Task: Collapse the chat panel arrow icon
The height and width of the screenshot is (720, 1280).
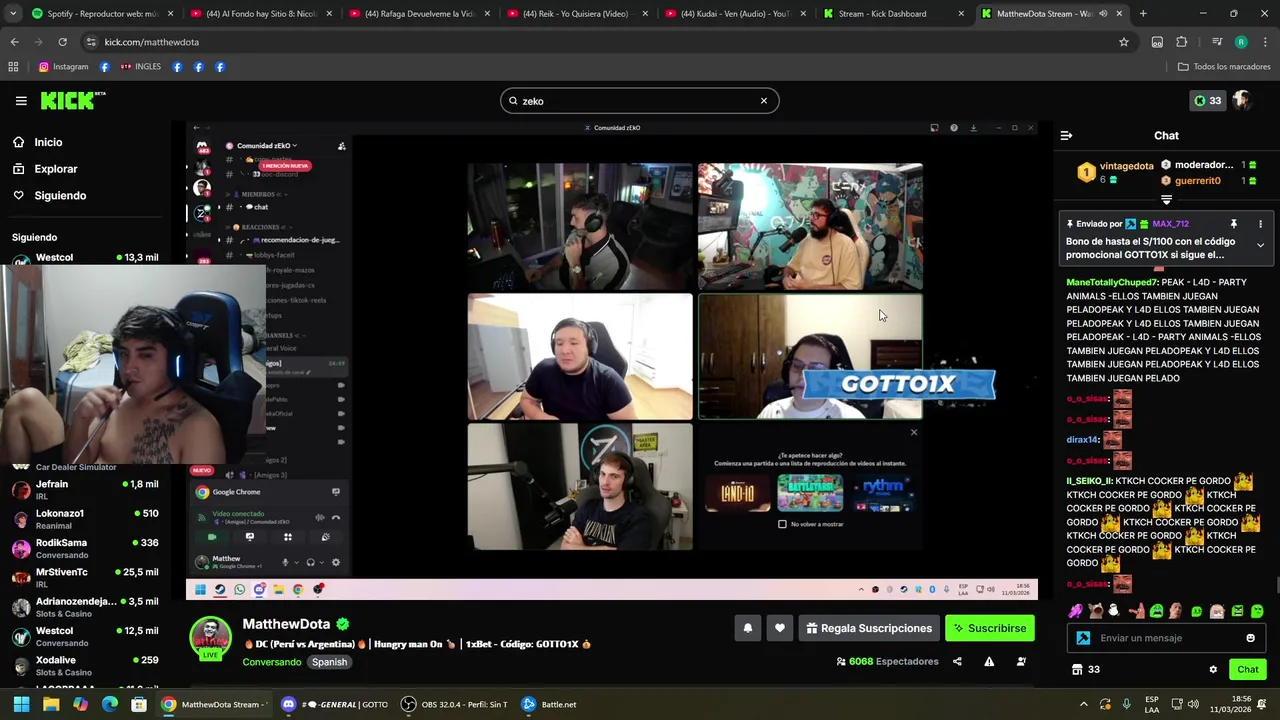Action: coord(1066,135)
